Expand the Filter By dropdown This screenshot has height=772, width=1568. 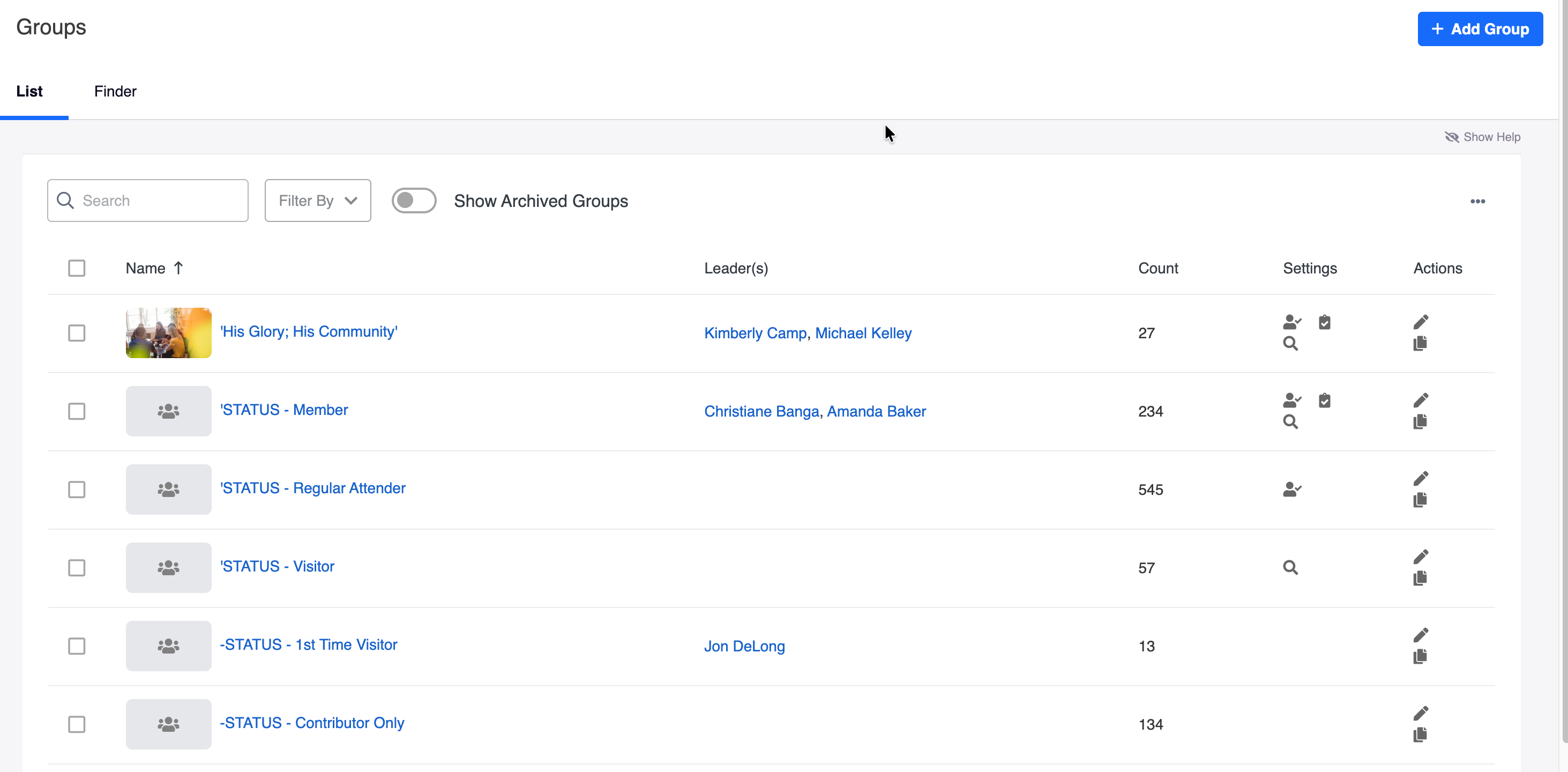317,201
